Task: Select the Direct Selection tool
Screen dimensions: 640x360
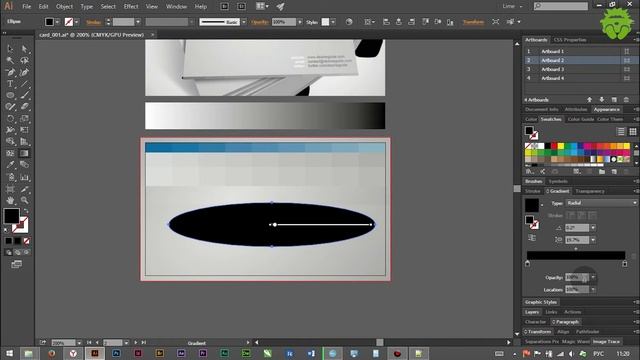Action: pyautogui.click(x=24, y=49)
